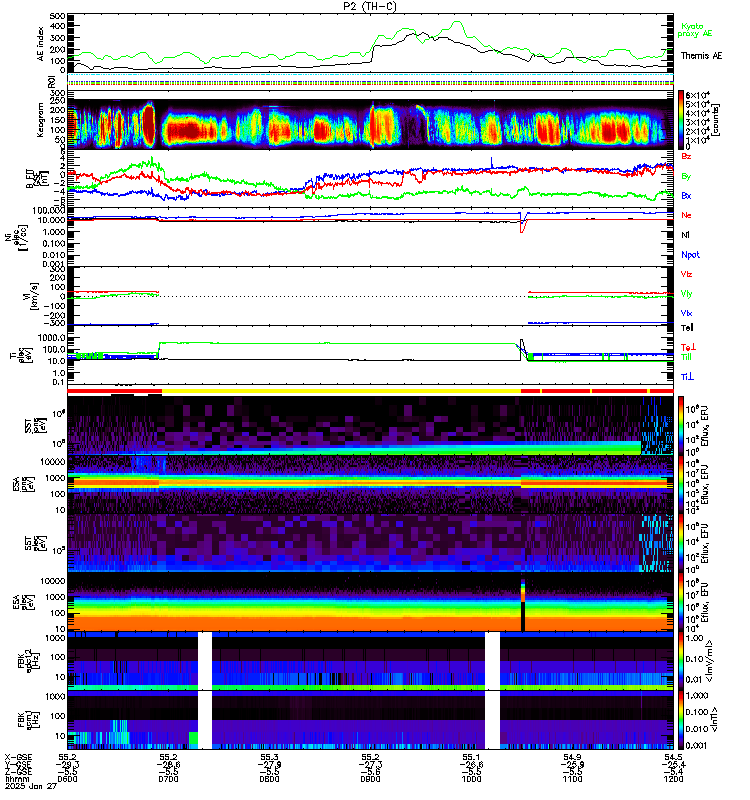750x800 pixels.
Task: Click the keogram counts color bar
Action: [x=681, y=119]
